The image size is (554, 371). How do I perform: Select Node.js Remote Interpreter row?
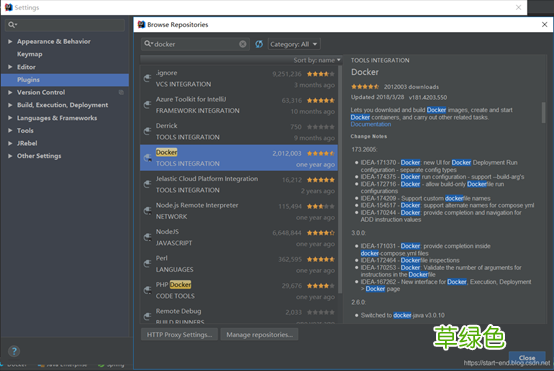(x=239, y=211)
